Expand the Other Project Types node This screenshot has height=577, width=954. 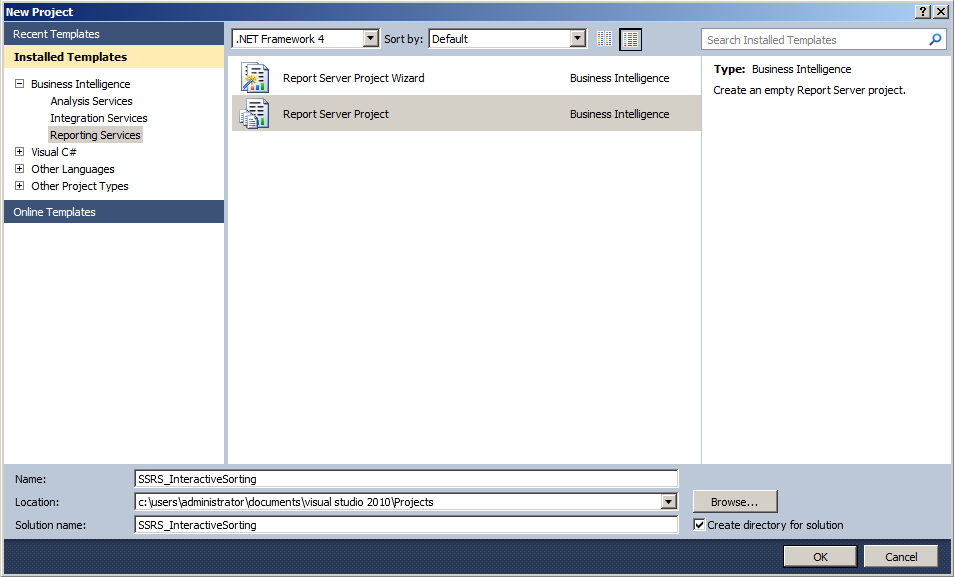tap(19, 185)
